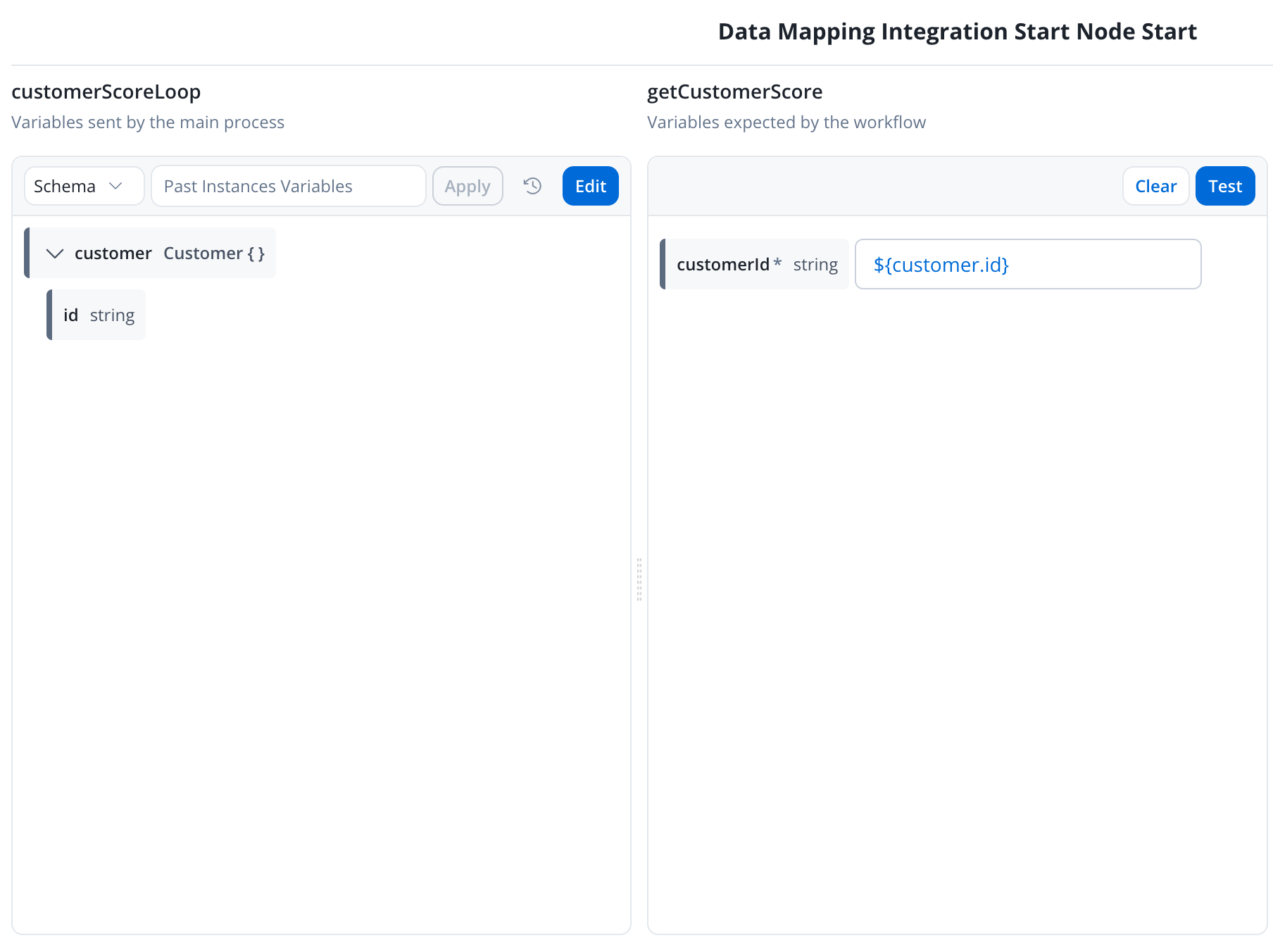This screenshot has height=952, width=1273.
Task: Open the Schema dropdown
Action: tap(84, 186)
